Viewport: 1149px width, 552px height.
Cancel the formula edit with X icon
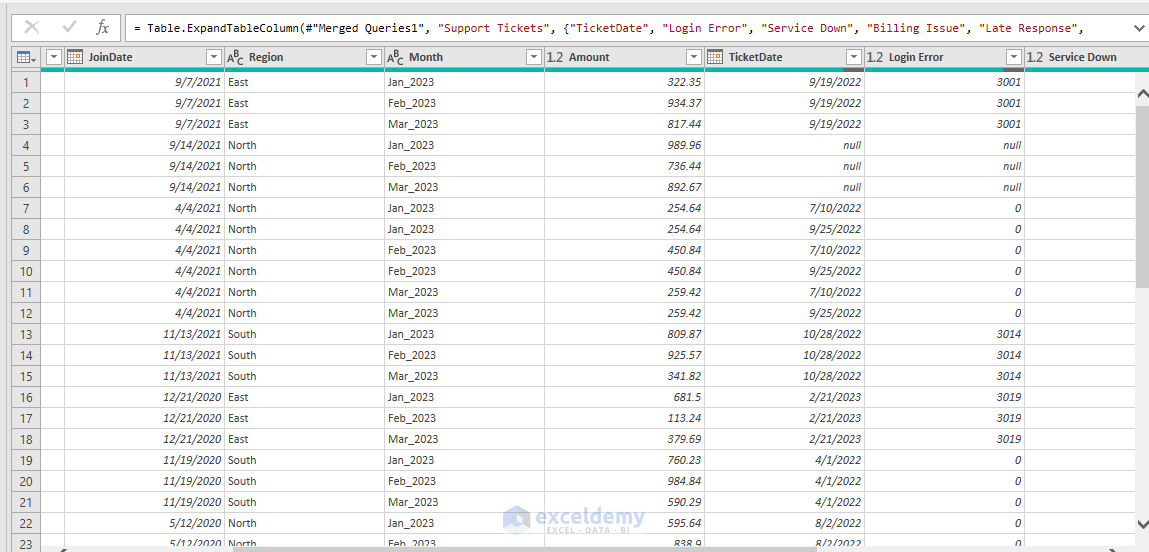[32, 28]
